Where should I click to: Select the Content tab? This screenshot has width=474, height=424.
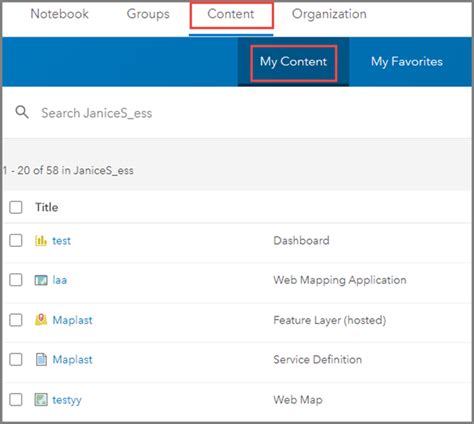point(231,14)
